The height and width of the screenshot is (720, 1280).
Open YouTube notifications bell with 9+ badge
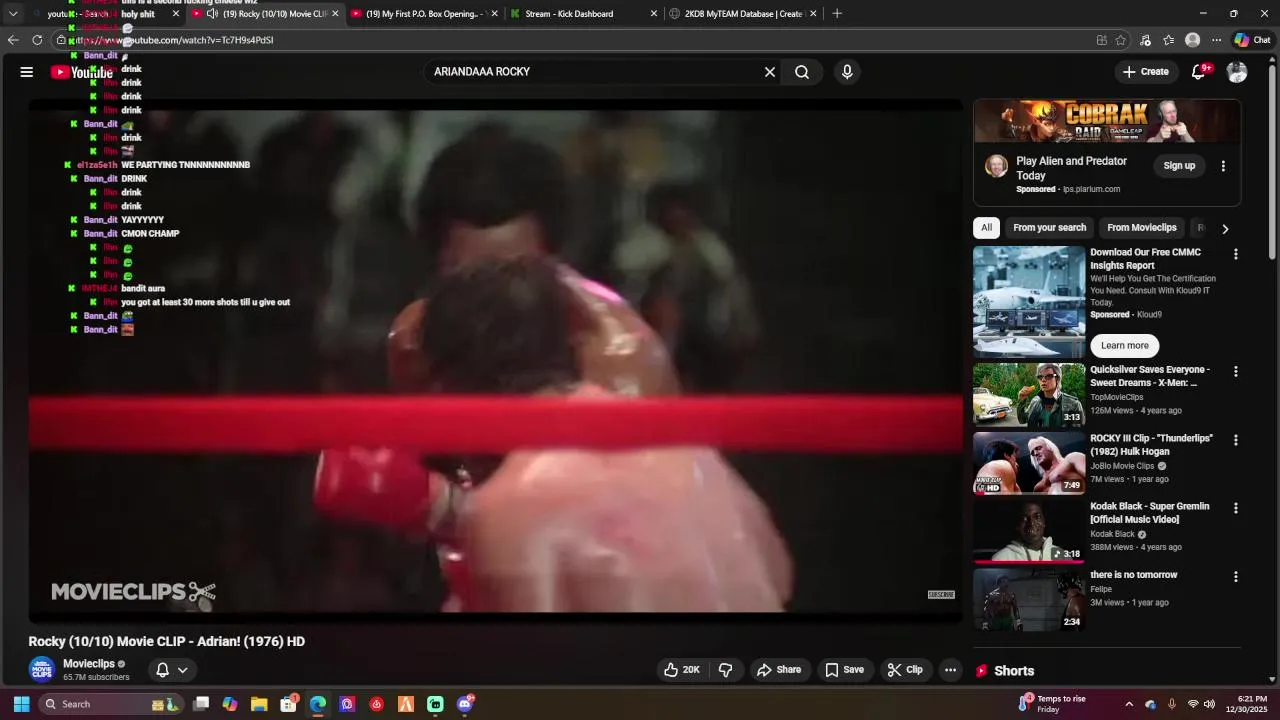[1199, 72]
